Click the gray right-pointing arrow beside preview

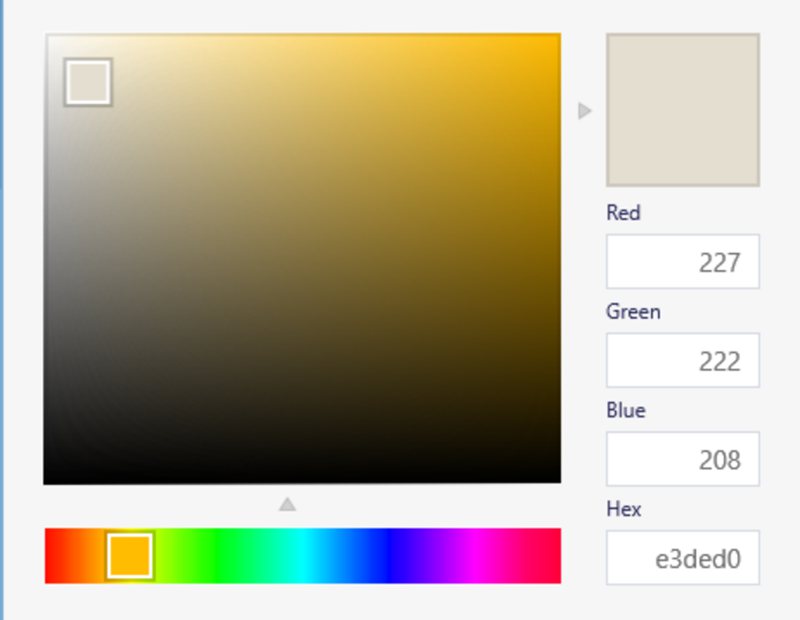(585, 111)
